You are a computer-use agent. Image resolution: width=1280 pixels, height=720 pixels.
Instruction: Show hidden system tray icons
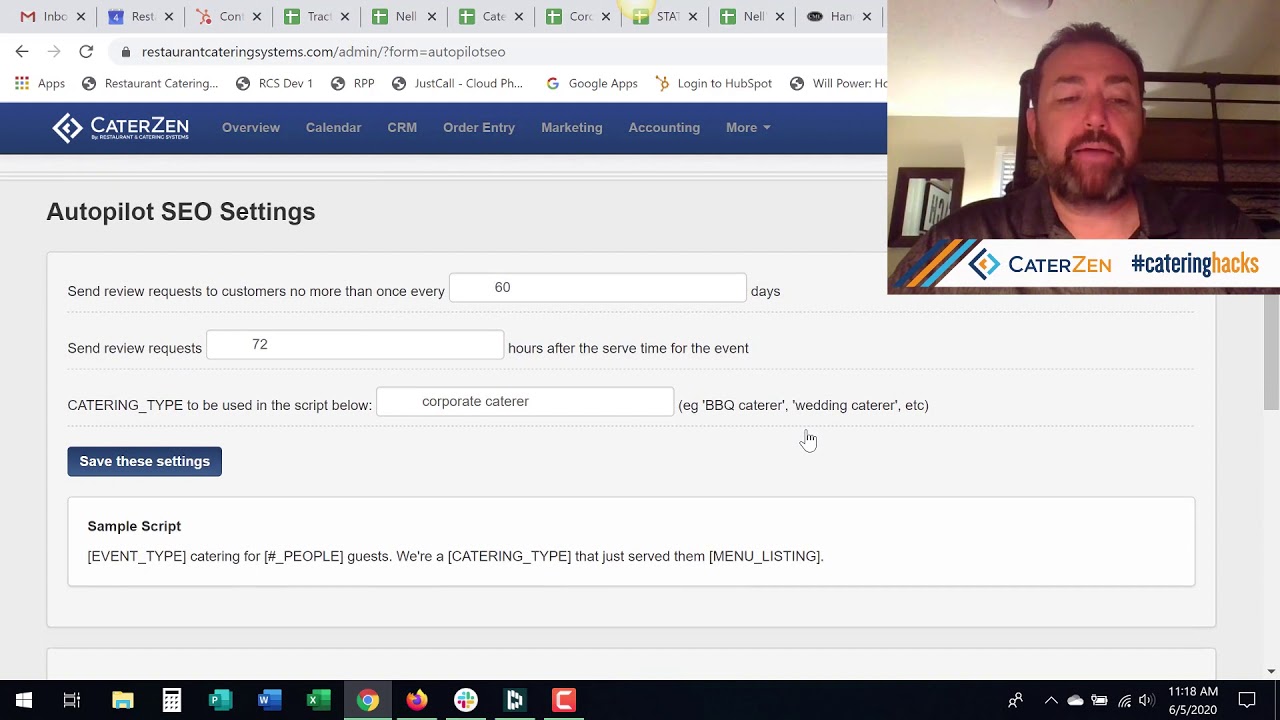[1051, 700]
